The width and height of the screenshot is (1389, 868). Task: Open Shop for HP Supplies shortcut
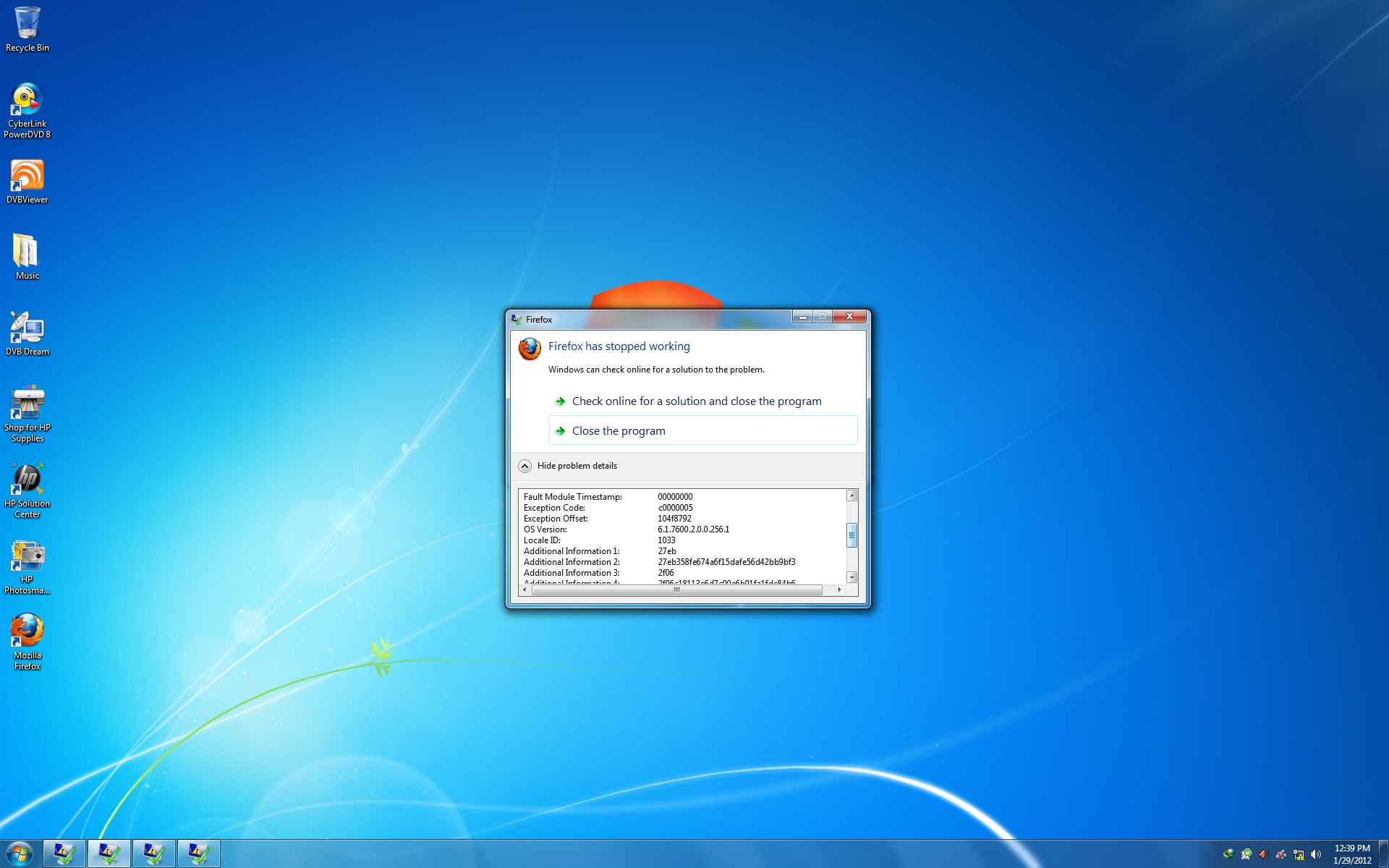click(x=27, y=414)
